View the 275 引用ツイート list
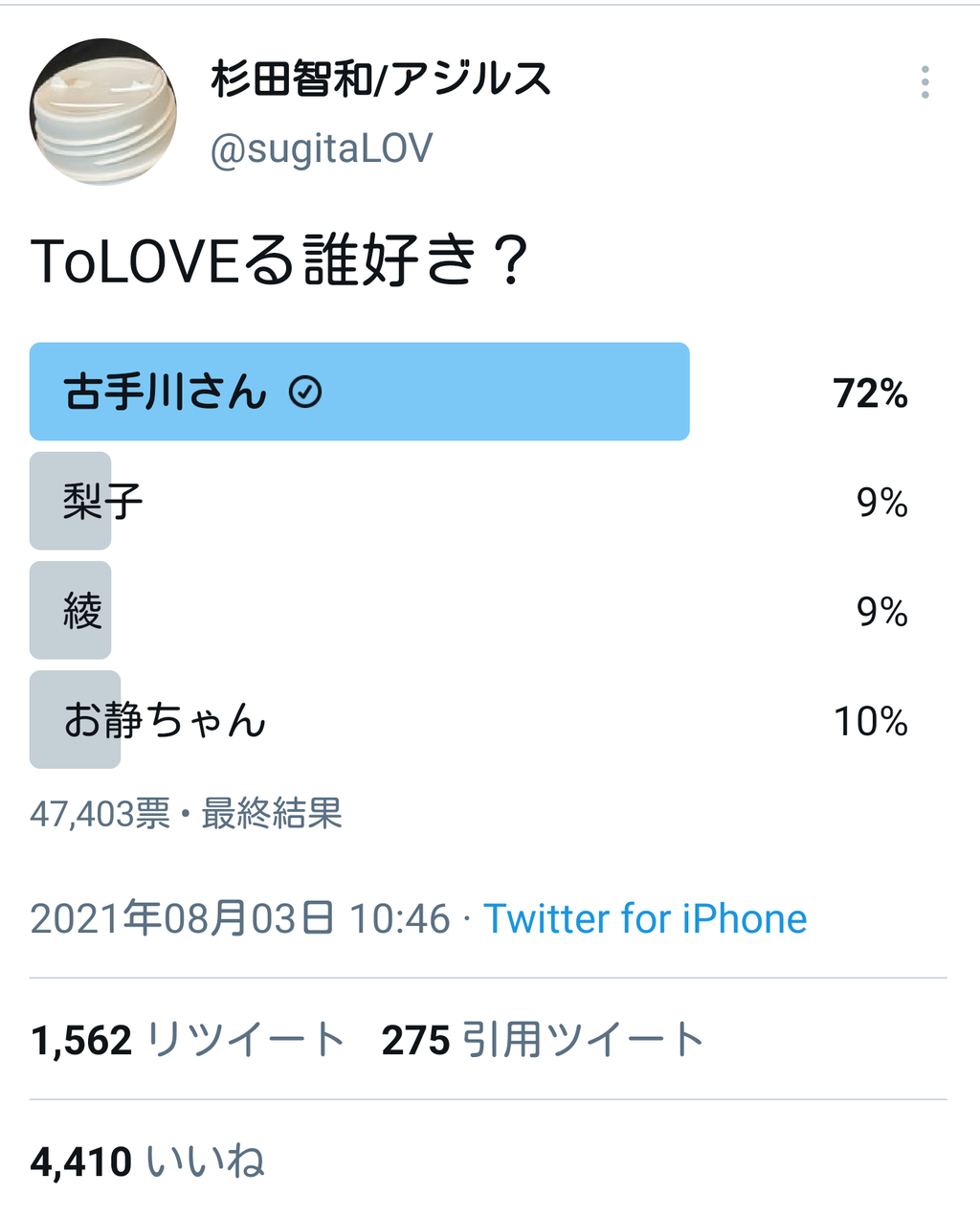Screen dimensions: 980x1217 click(544, 1040)
